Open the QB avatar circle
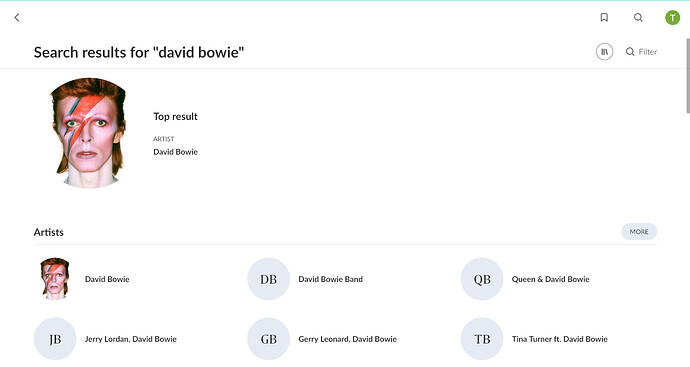Image resolution: width=690 pixels, height=367 pixels. [x=482, y=279]
